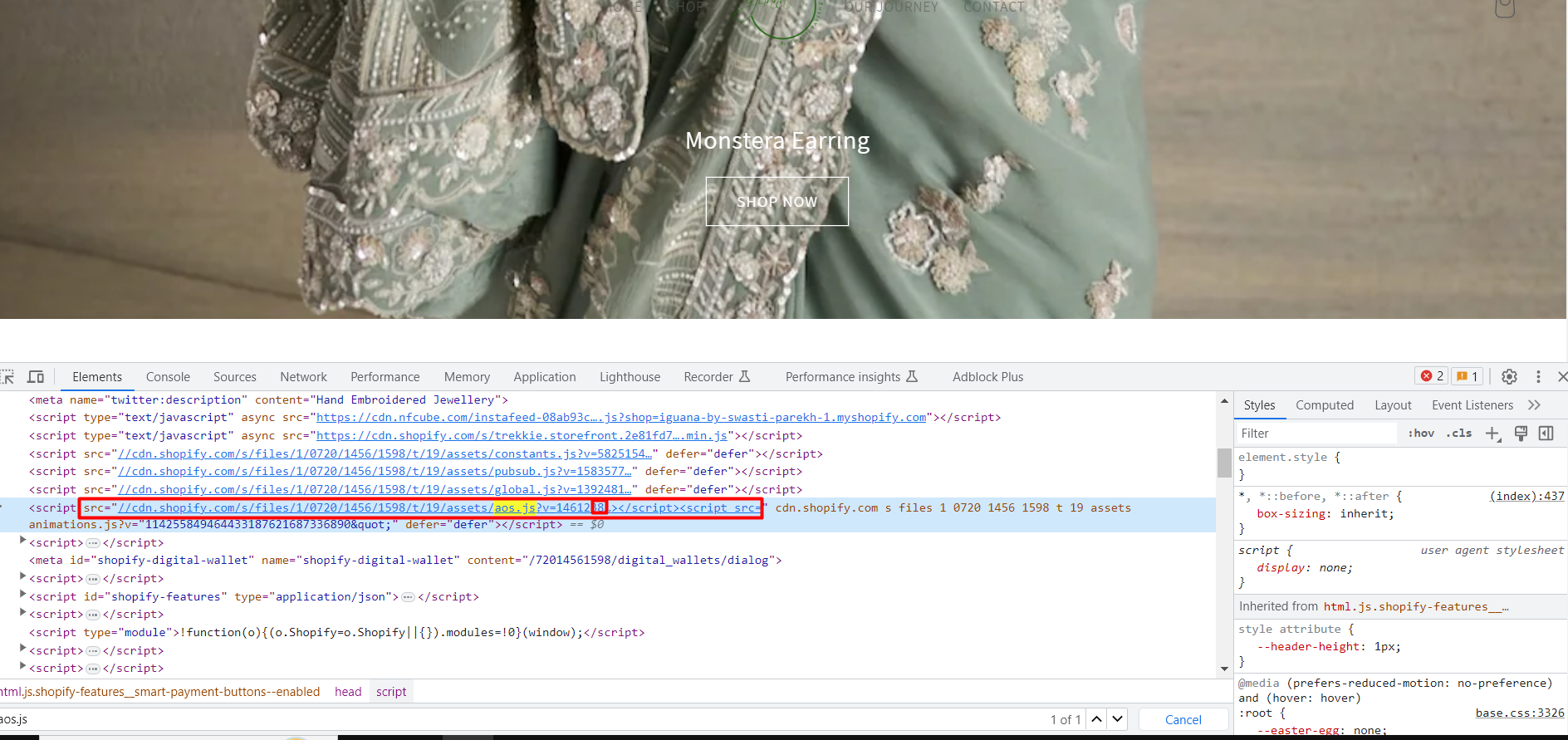Open the Adblock Plus tab
This screenshot has width=1568, height=740.
(987, 377)
